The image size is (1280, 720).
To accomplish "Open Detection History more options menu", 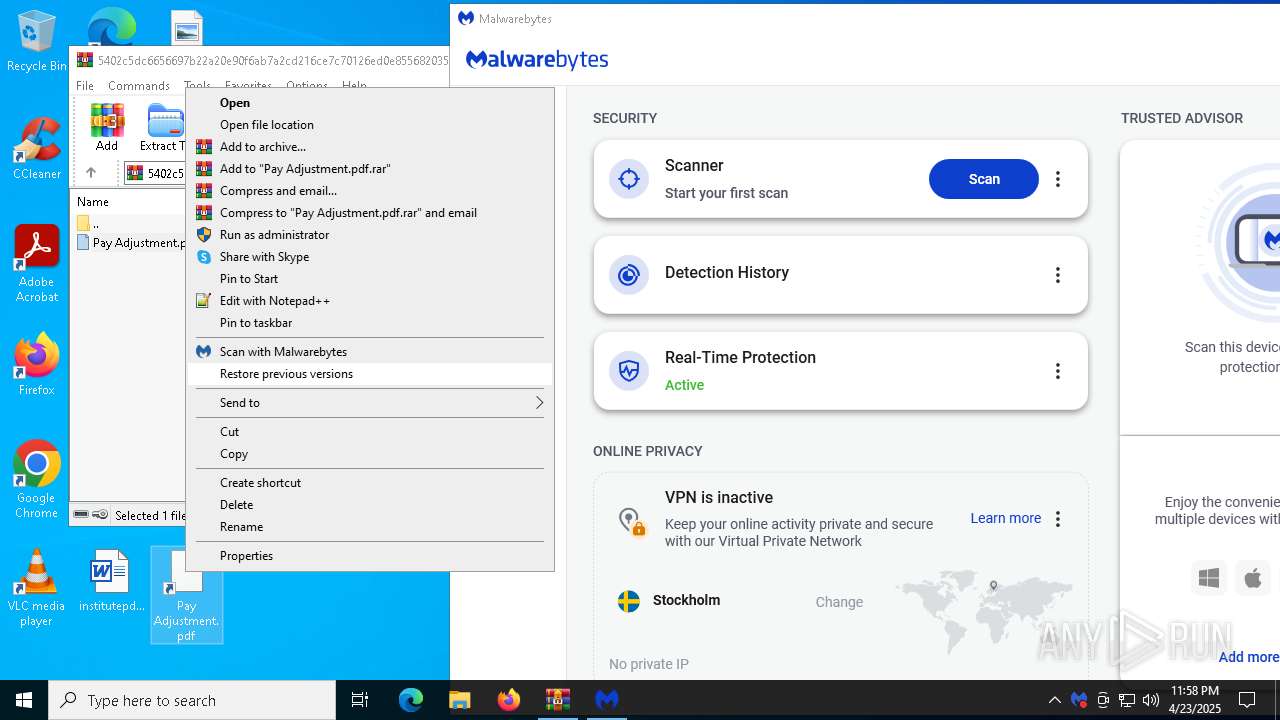I will (1058, 275).
